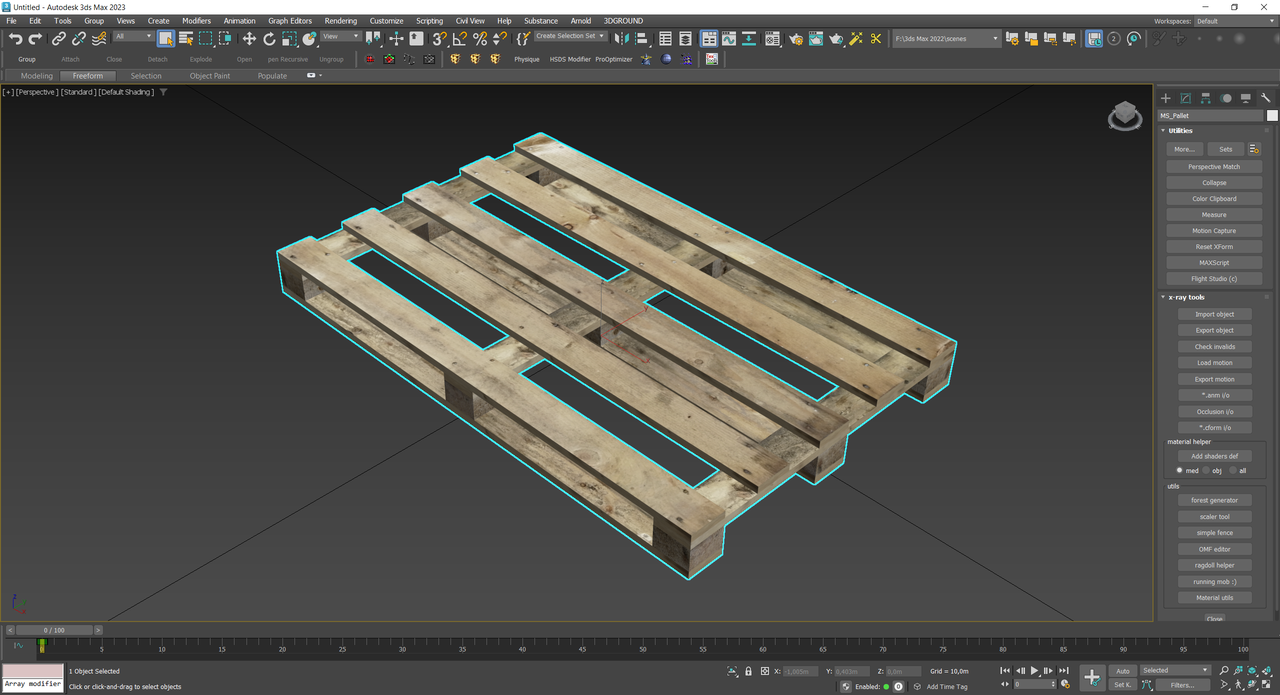Toggle Auto key mode
Screen dimensions: 1280x695
(x=1123, y=671)
